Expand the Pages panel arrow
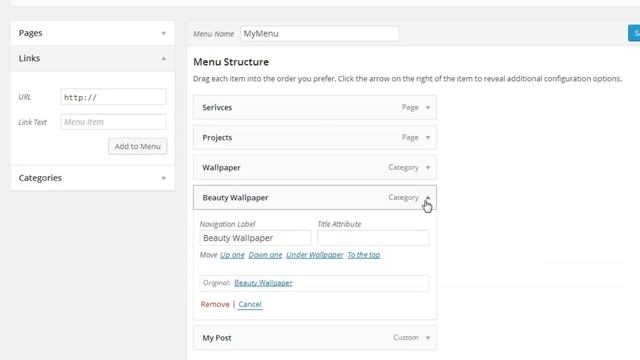This screenshot has height=360, width=640. pos(163,33)
